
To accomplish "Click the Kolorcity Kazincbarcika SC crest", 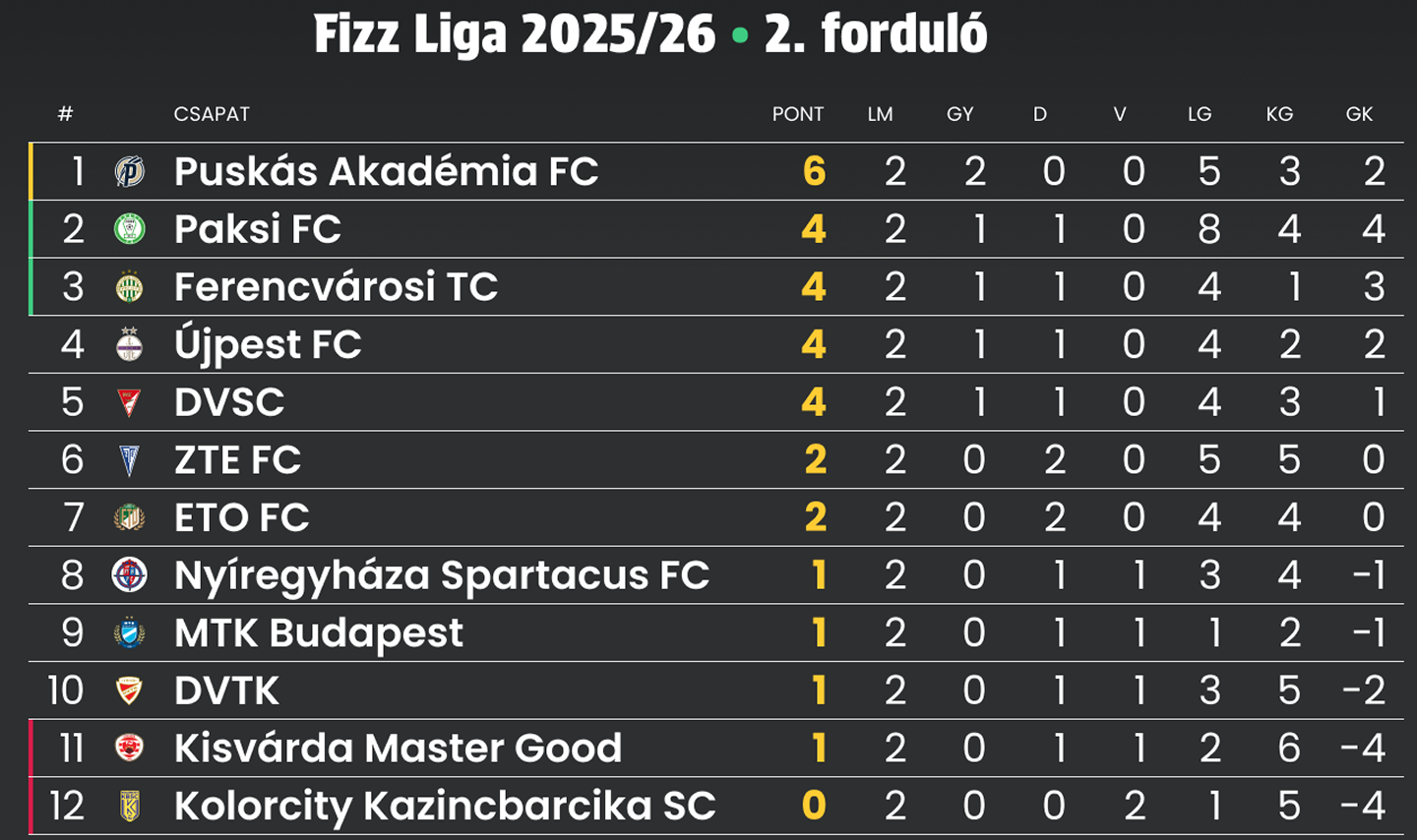I will (x=129, y=806).
